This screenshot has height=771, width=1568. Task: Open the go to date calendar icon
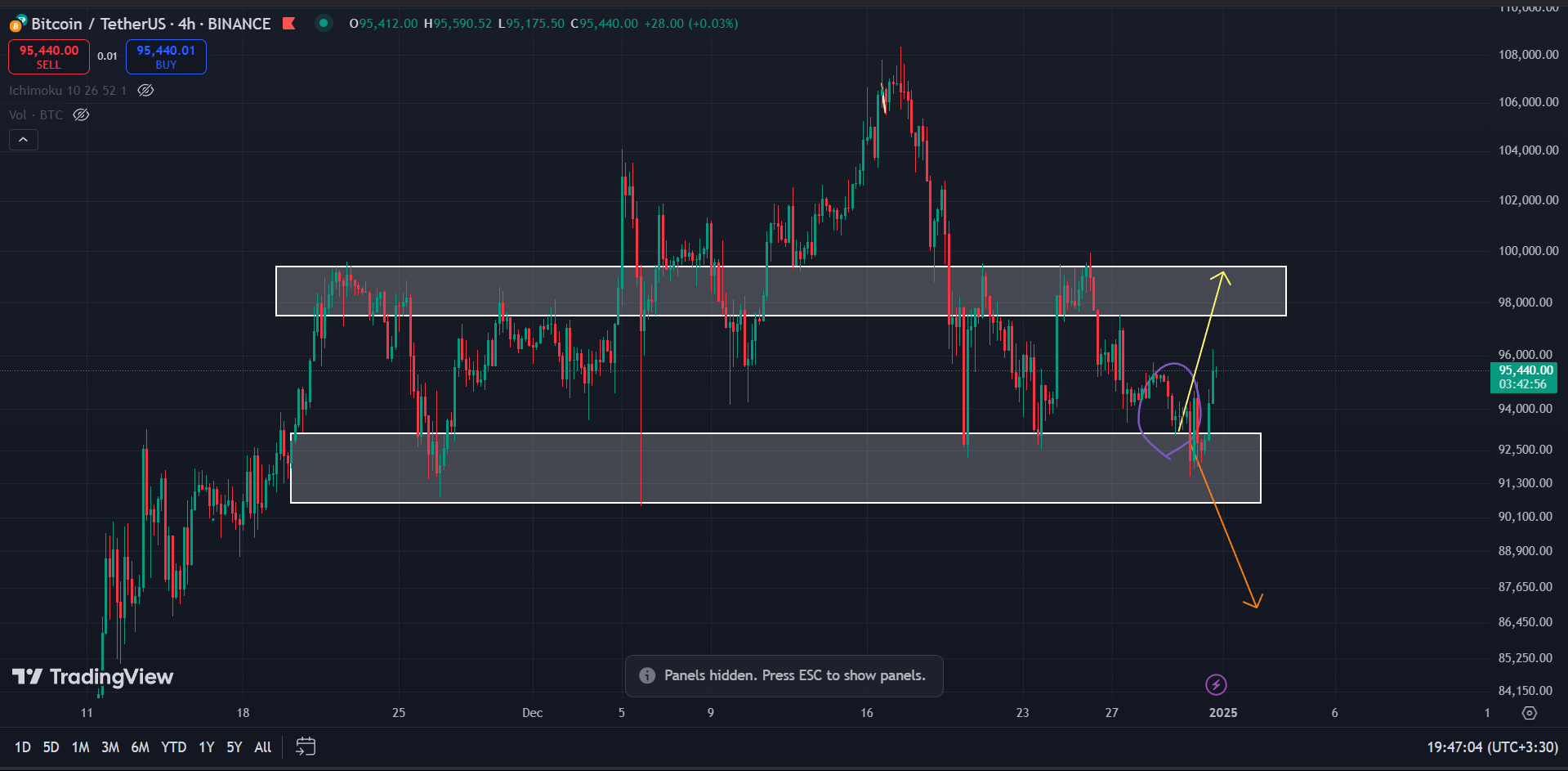(306, 746)
